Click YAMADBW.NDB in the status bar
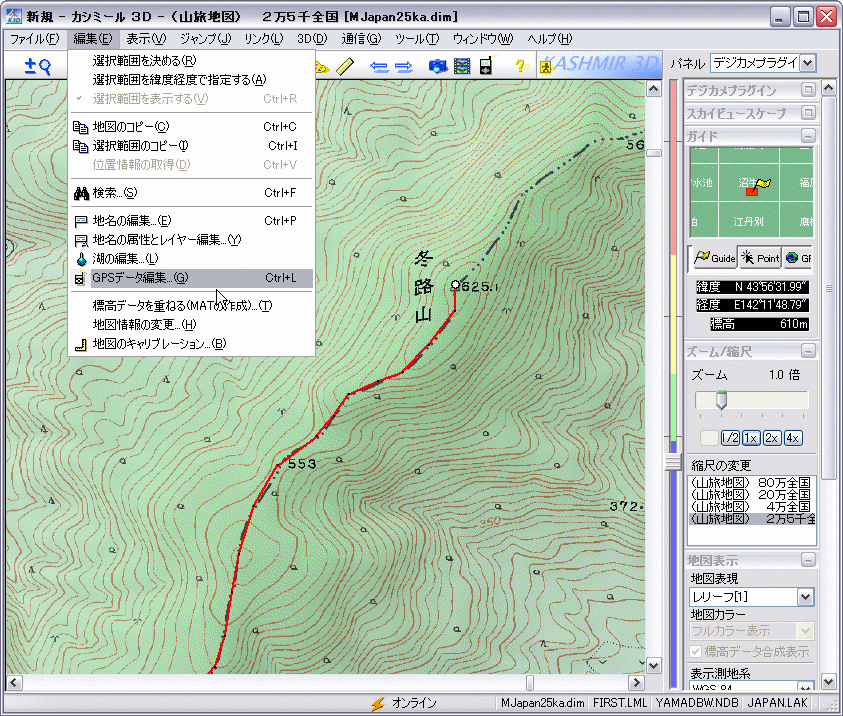This screenshot has height=716, width=843. click(x=696, y=703)
